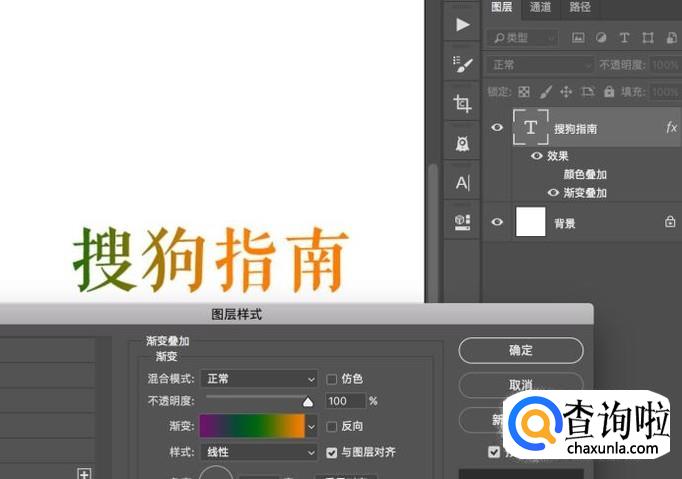The image size is (682, 479).
Task: Click the 确定 button
Action: [521, 350]
